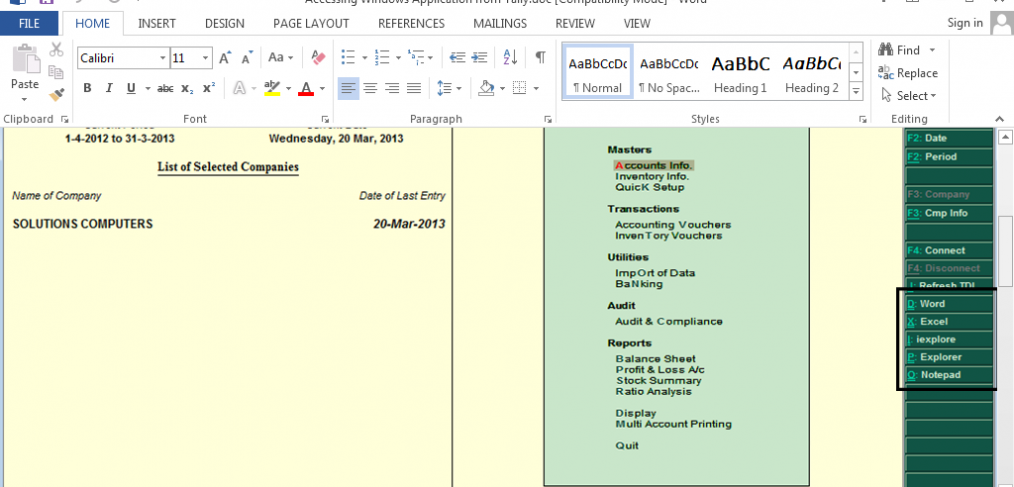Expand the Styles gallery More button

coord(856,91)
